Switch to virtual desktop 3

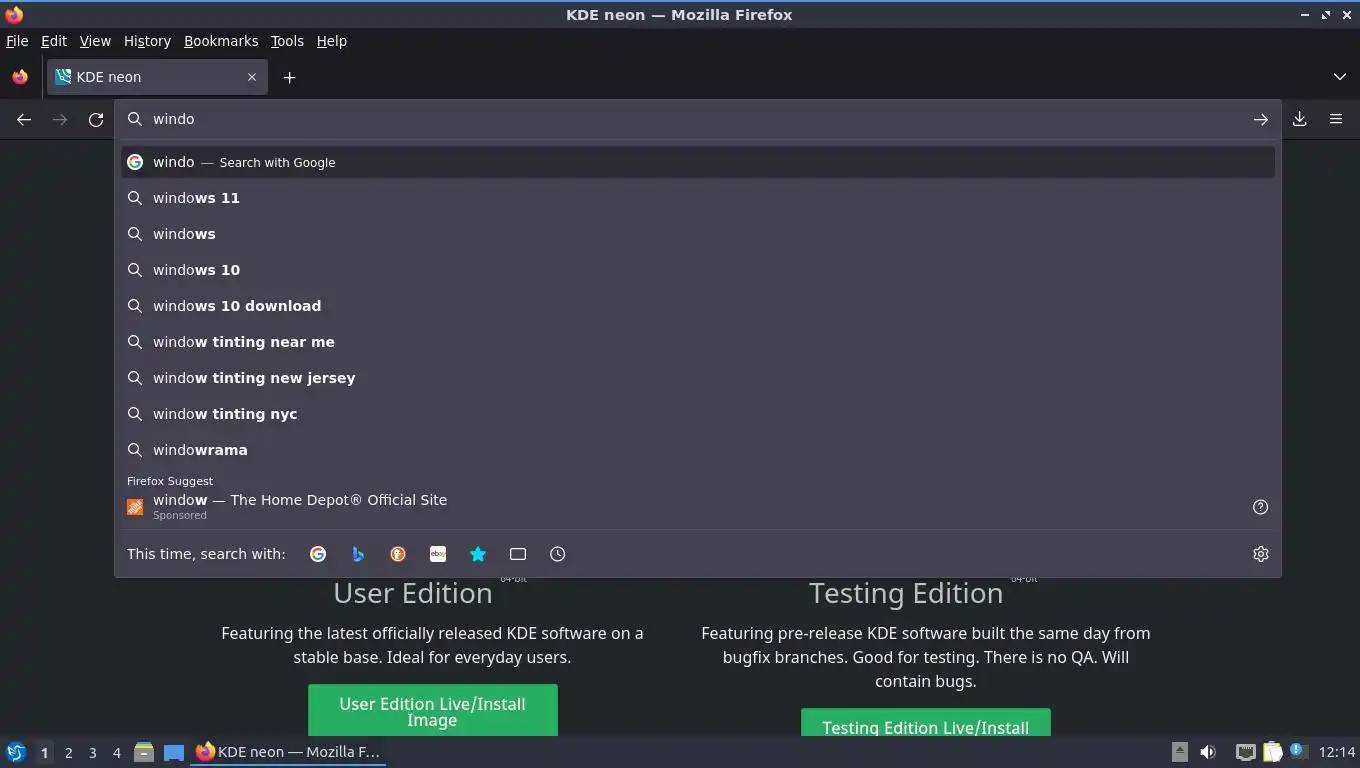coord(92,752)
